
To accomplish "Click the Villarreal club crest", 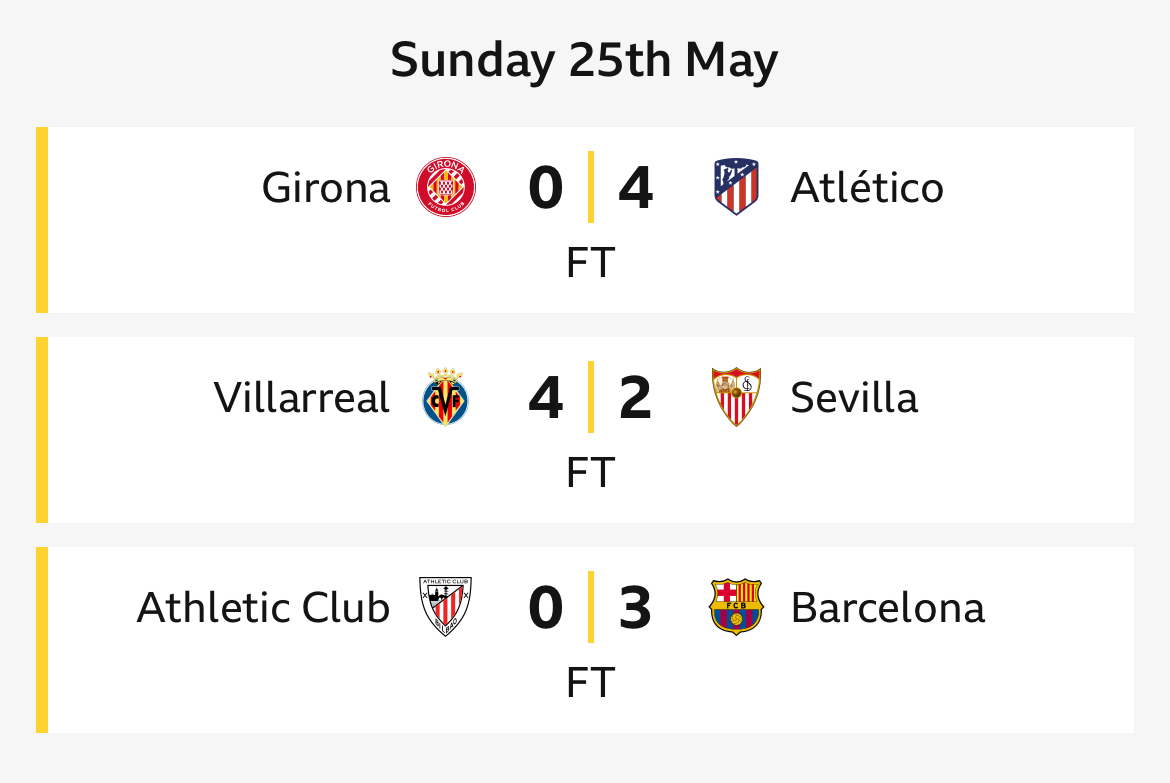I will click(445, 396).
